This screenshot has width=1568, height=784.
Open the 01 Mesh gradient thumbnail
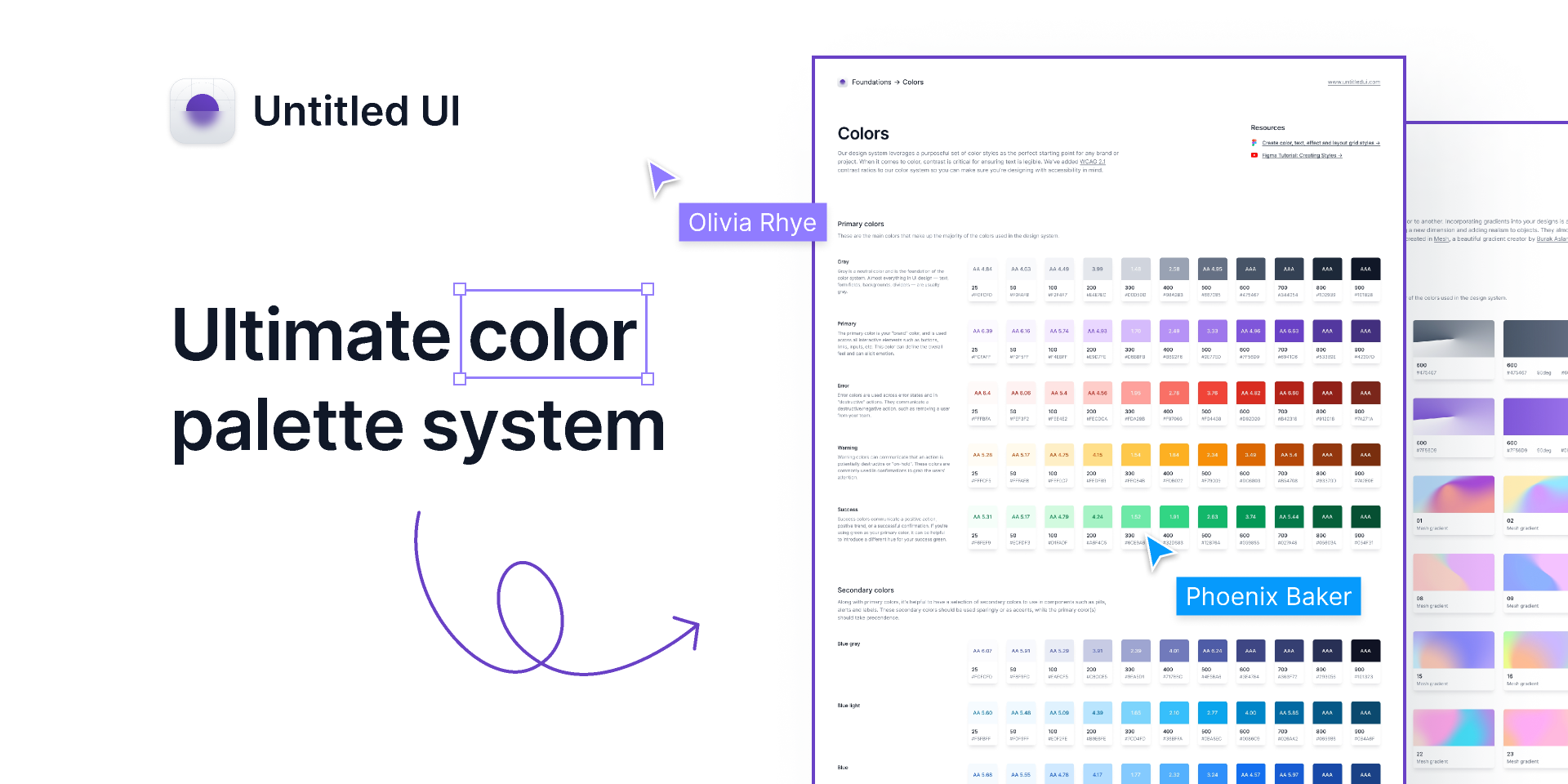[x=1454, y=495]
